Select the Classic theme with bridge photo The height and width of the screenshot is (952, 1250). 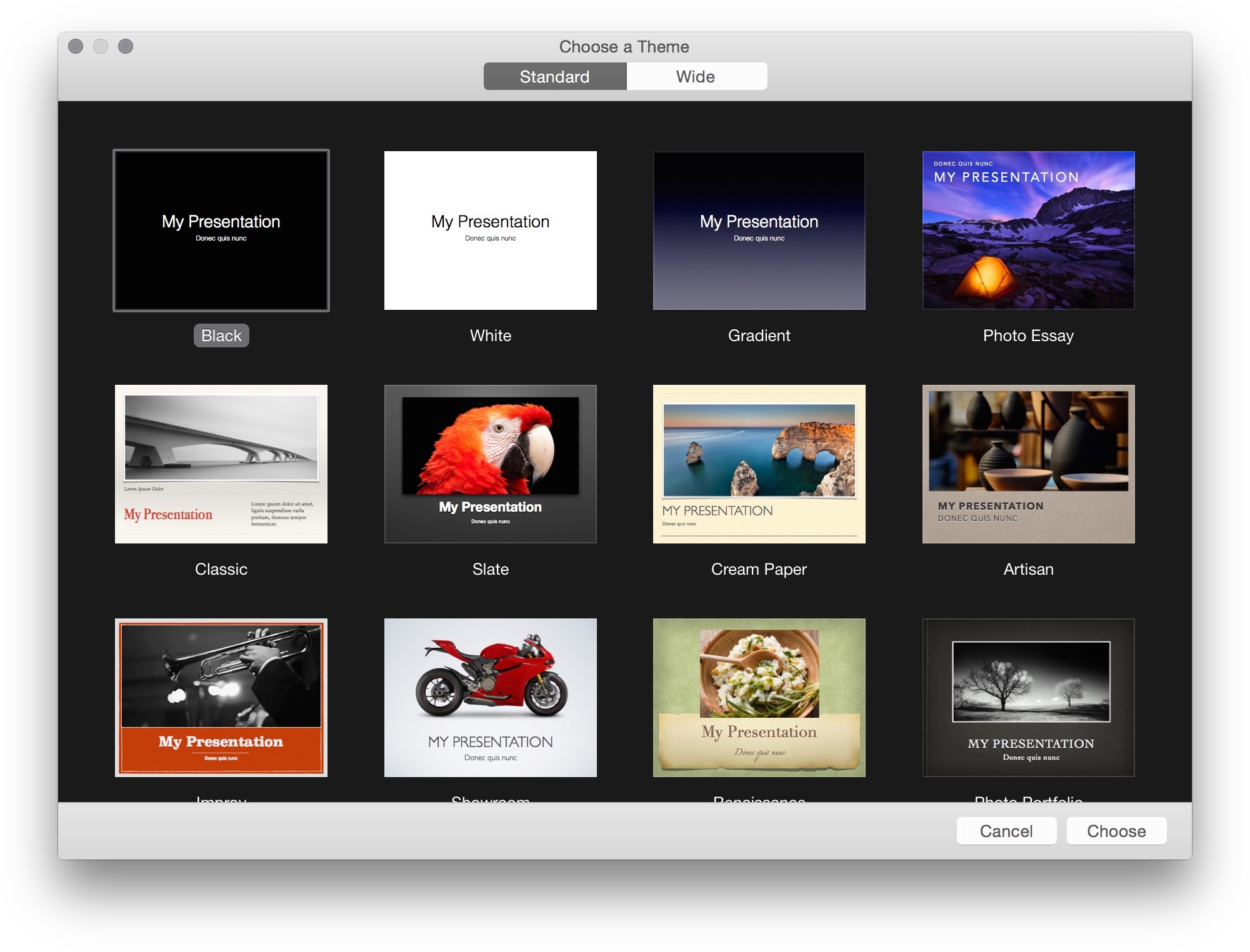coord(221,464)
